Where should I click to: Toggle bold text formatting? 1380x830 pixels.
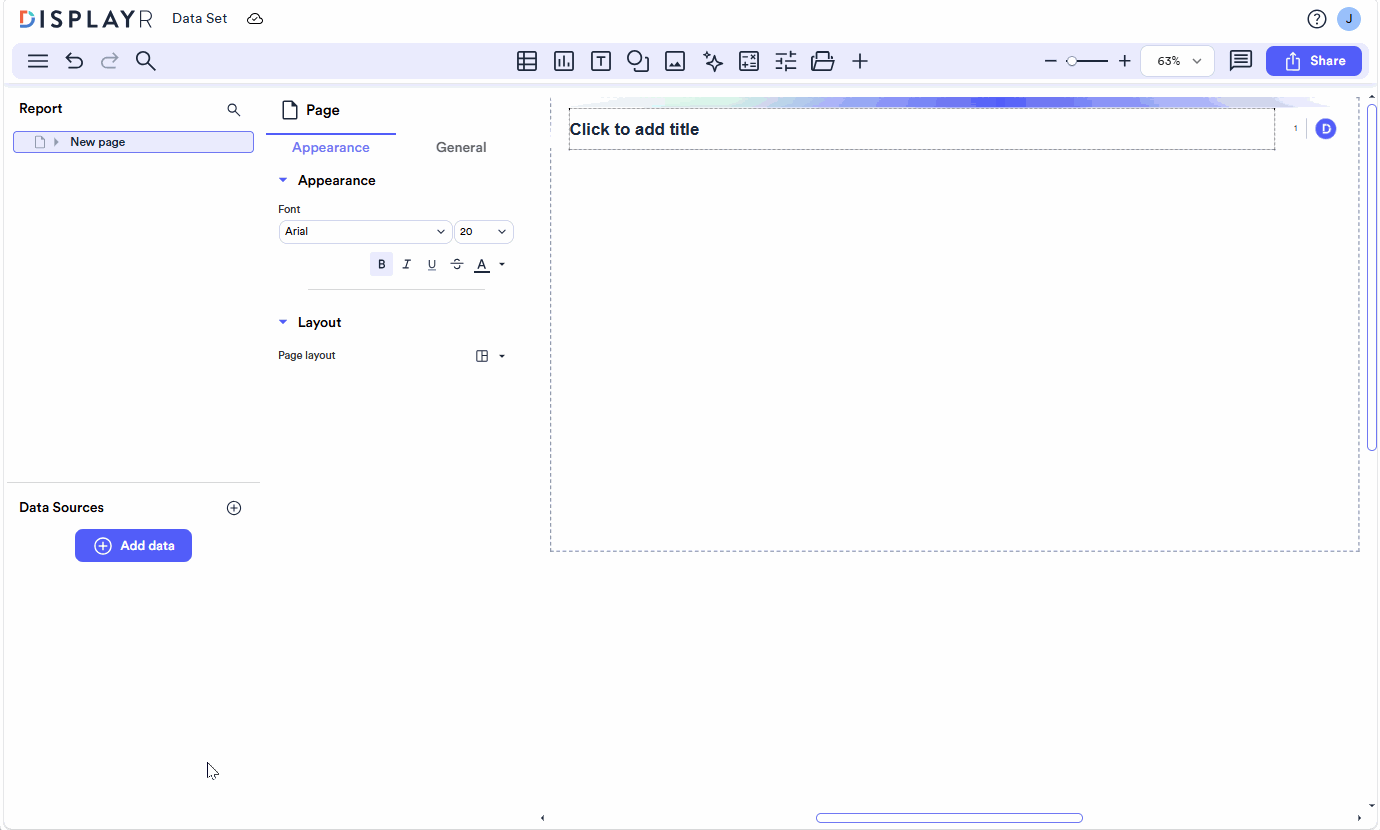pos(381,264)
